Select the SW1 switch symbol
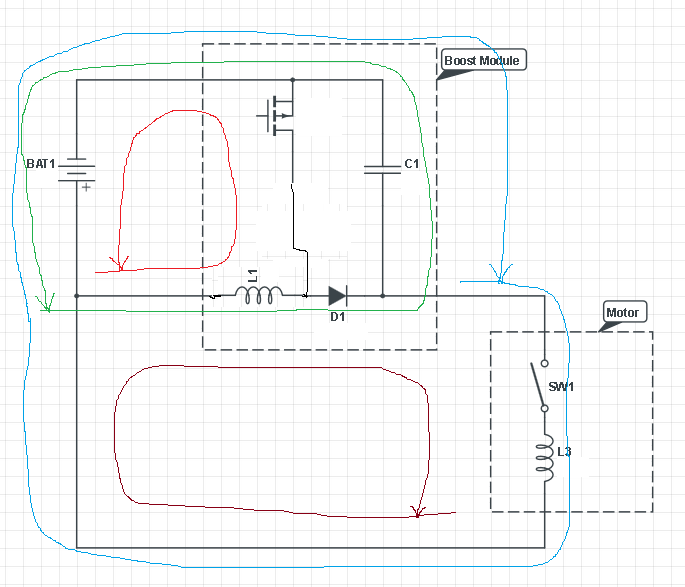The width and height of the screenshot is (685, 587). tap(539, 386)
